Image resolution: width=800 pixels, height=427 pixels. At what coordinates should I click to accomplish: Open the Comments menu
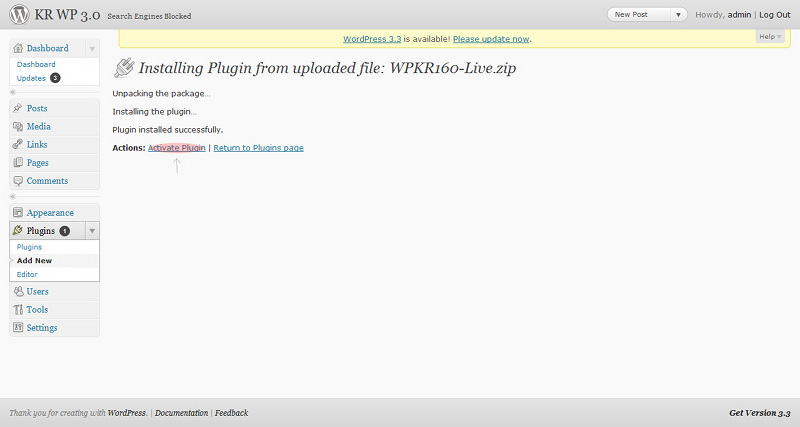coord(47,181)
